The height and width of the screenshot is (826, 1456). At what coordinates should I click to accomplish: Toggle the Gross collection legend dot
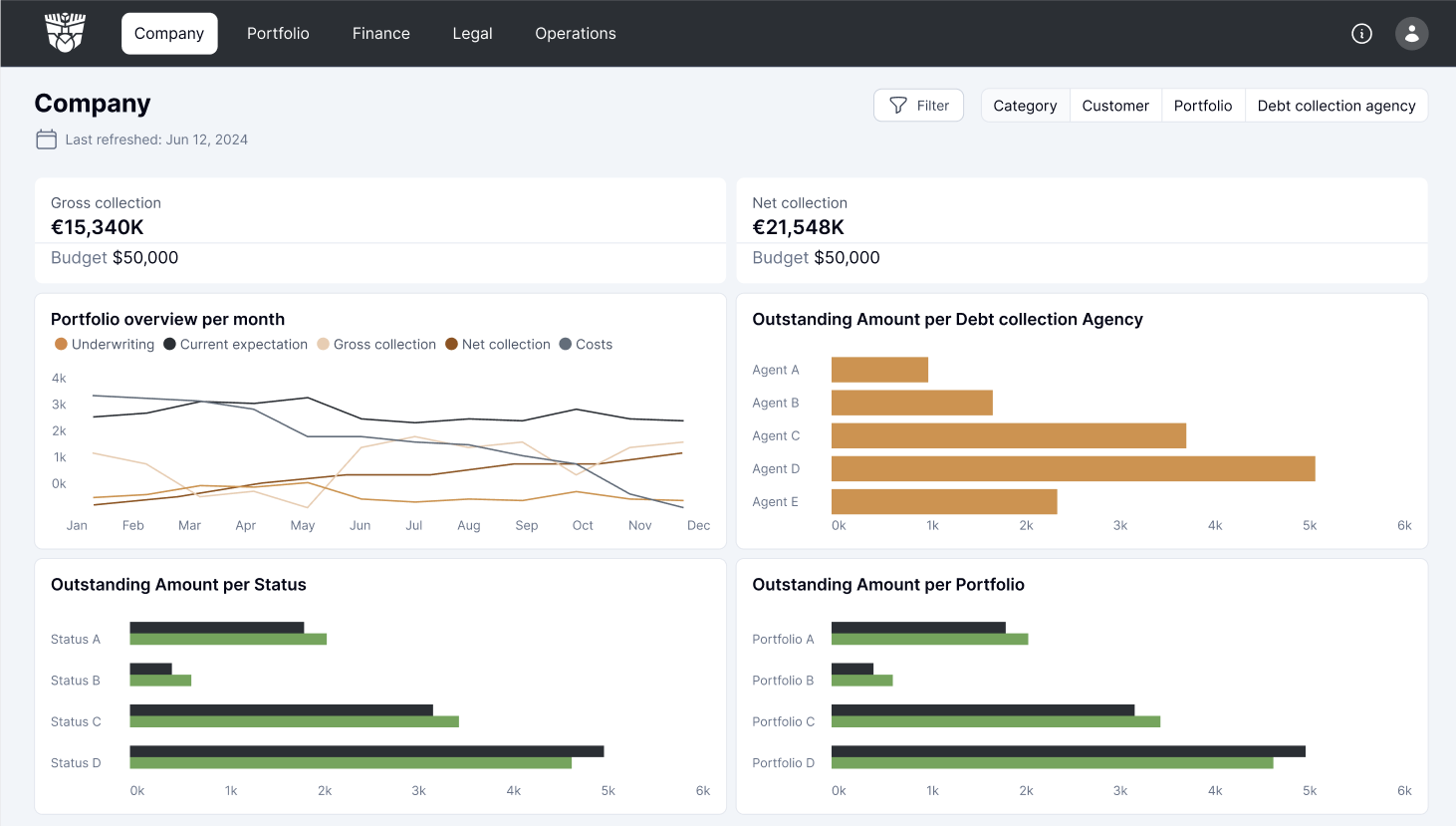click(x=323, y=344)
